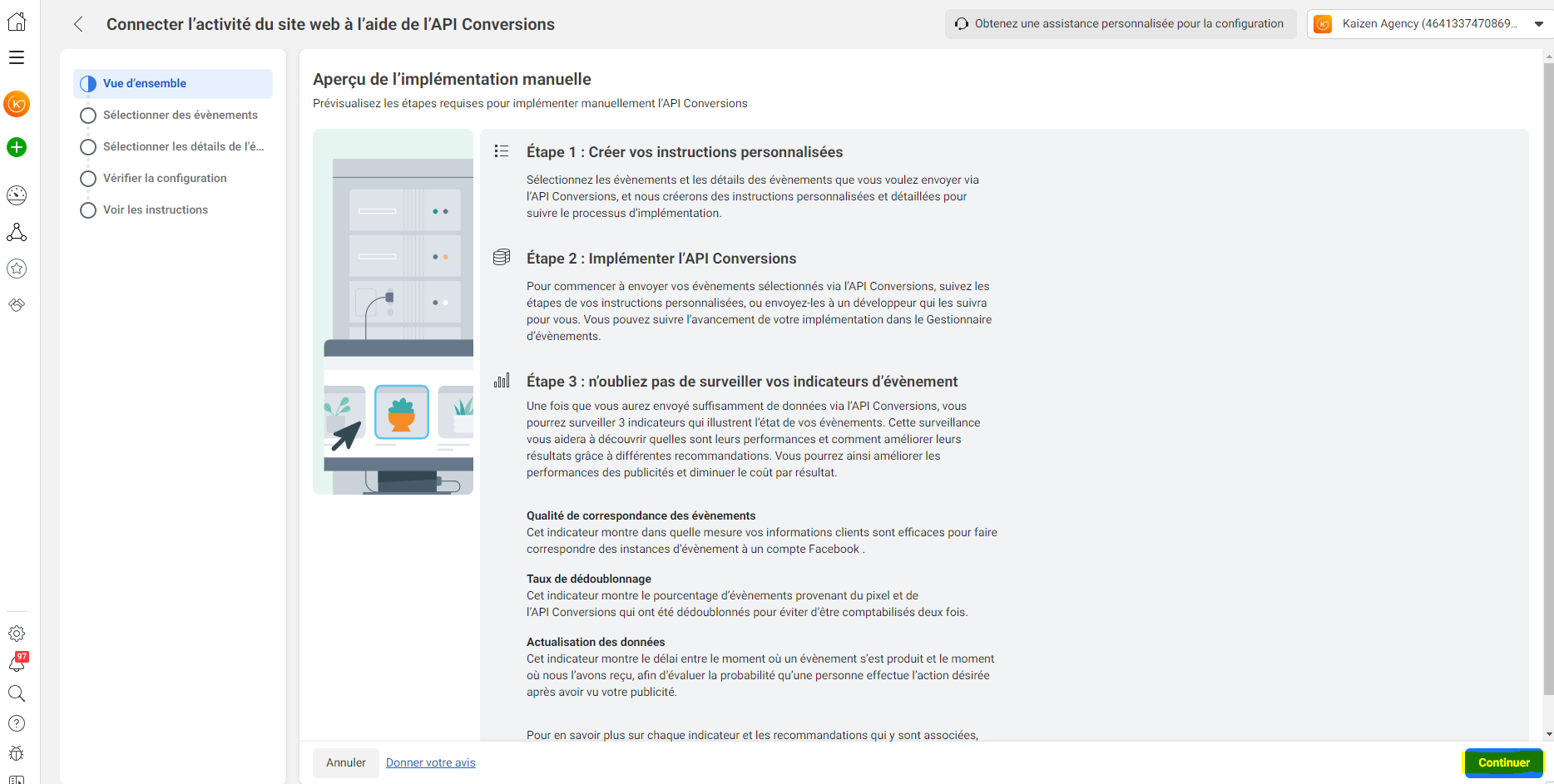1554x784 pixels.
Task: Open the star custom conversions icon
Action: pyautogui.click(x=17, y=269)
